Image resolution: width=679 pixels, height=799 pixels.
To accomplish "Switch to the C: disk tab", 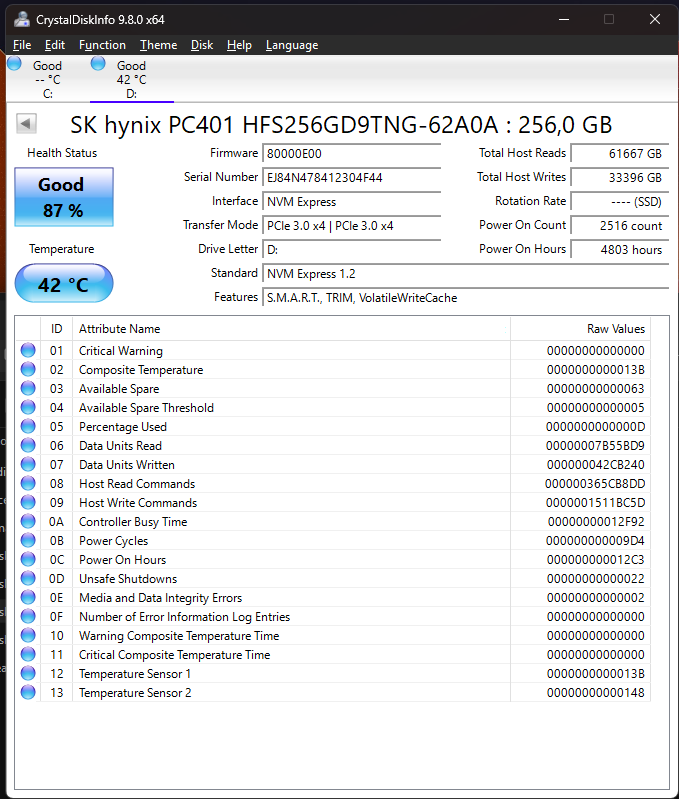I will click(x=48, y=79).
